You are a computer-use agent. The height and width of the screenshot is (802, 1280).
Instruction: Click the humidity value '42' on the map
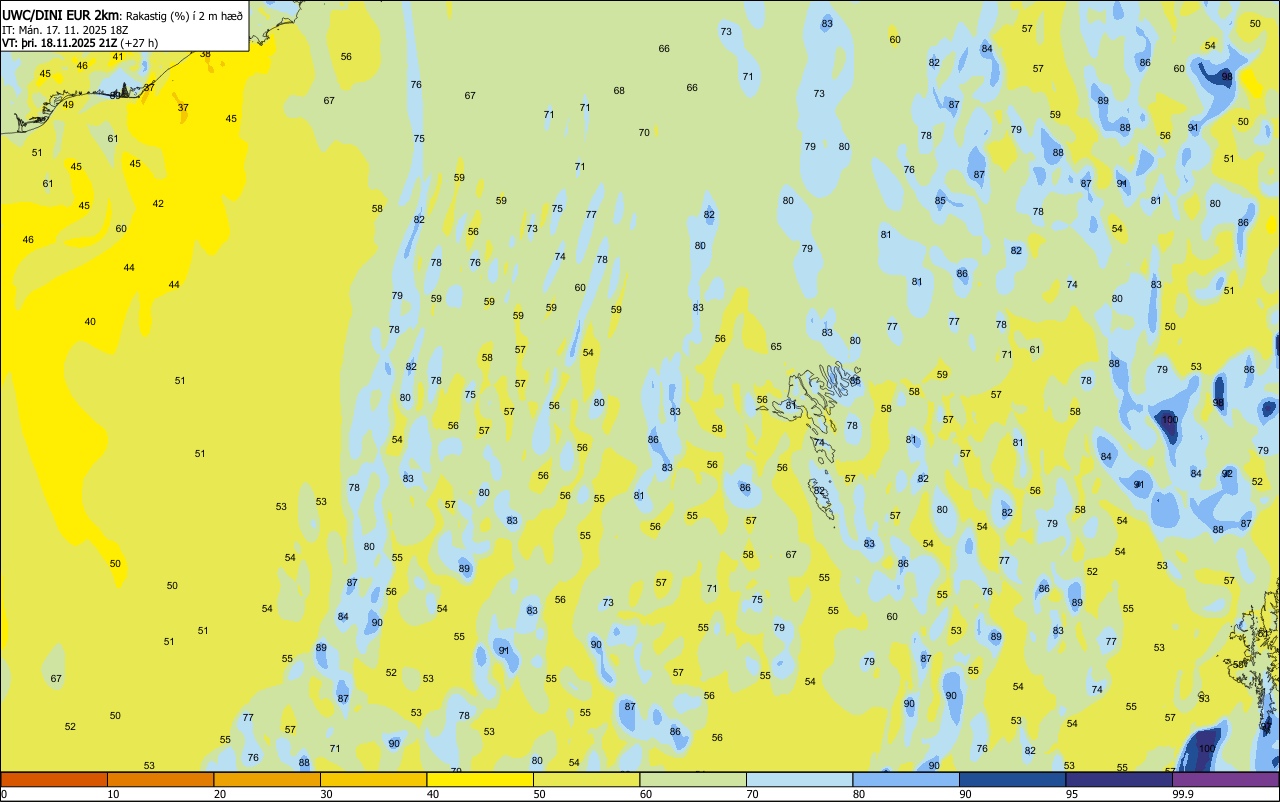point(158,203)
